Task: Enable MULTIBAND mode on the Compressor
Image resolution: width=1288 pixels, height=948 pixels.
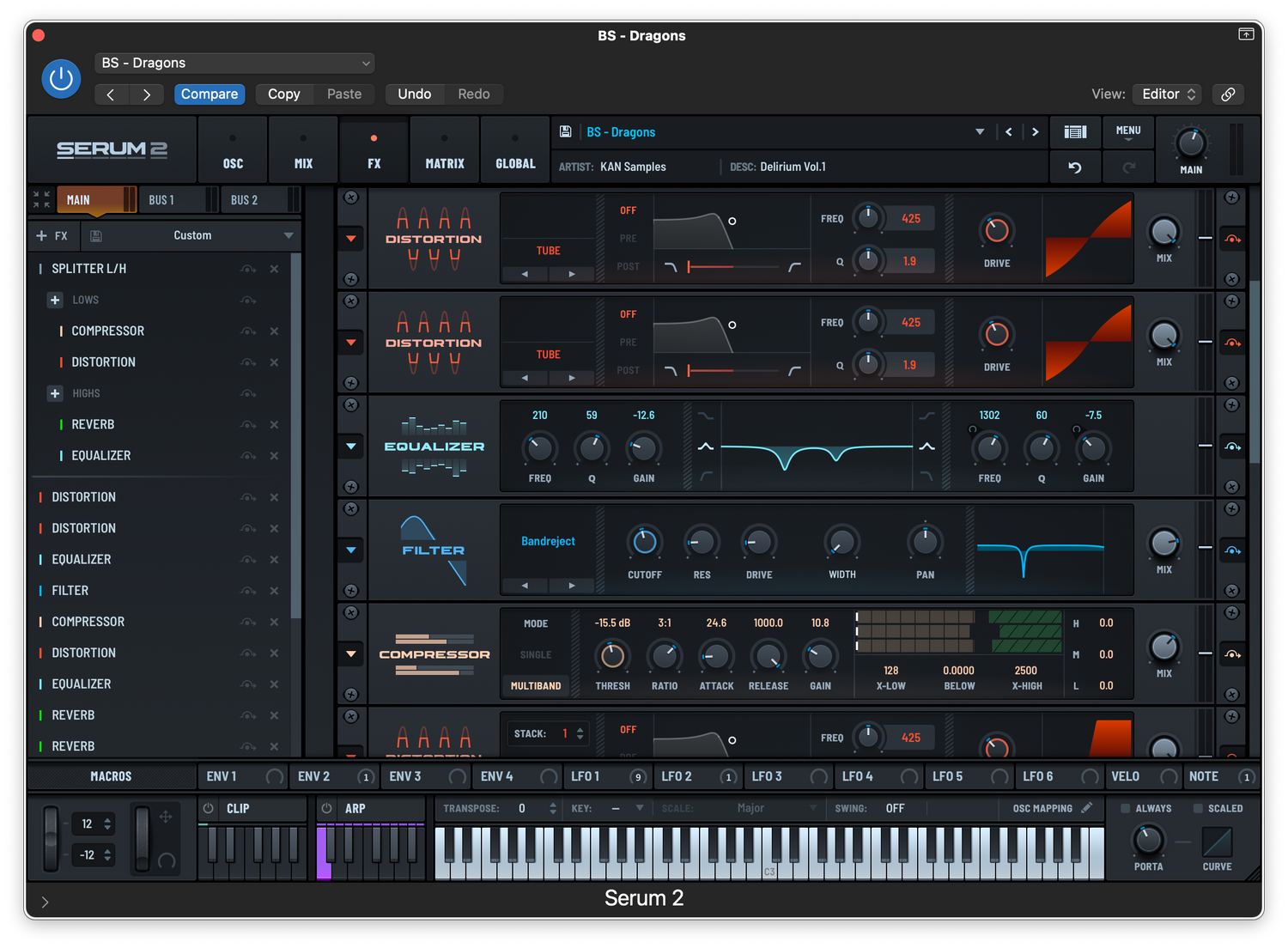Action: coord(536,686)
